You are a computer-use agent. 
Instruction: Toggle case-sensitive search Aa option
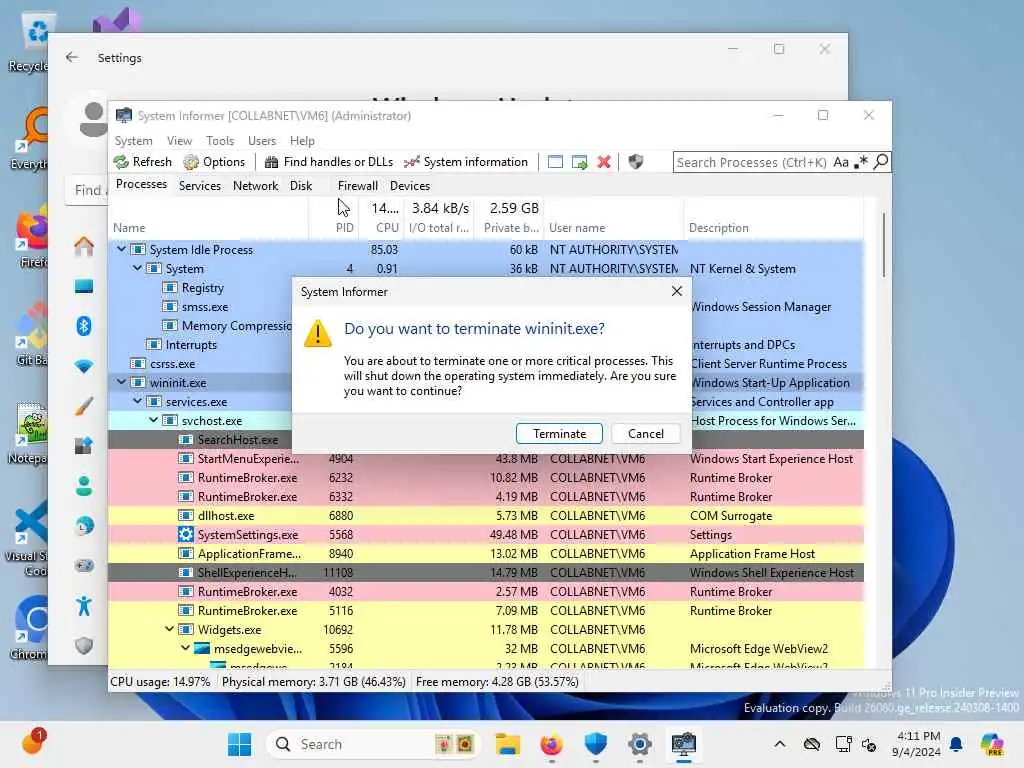pos(841,162)
